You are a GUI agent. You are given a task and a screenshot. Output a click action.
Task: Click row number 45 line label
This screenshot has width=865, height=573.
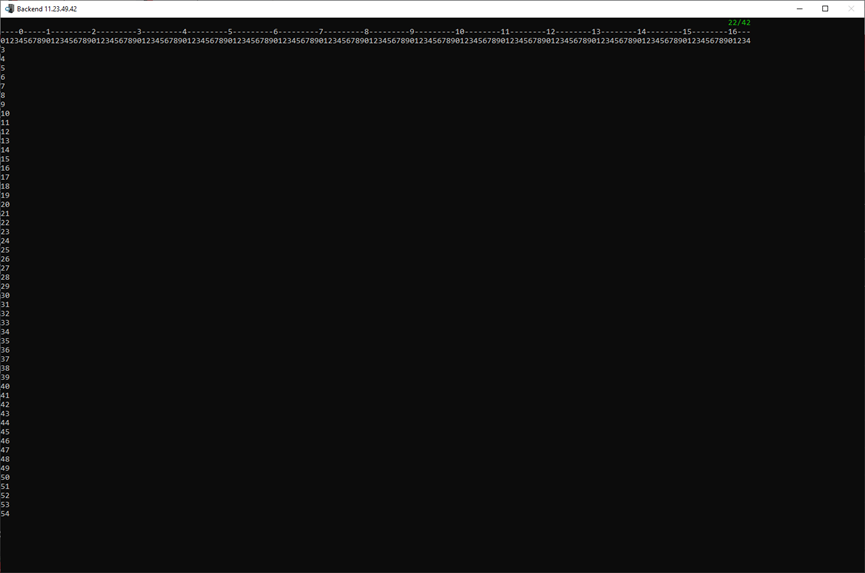point(5,432)
